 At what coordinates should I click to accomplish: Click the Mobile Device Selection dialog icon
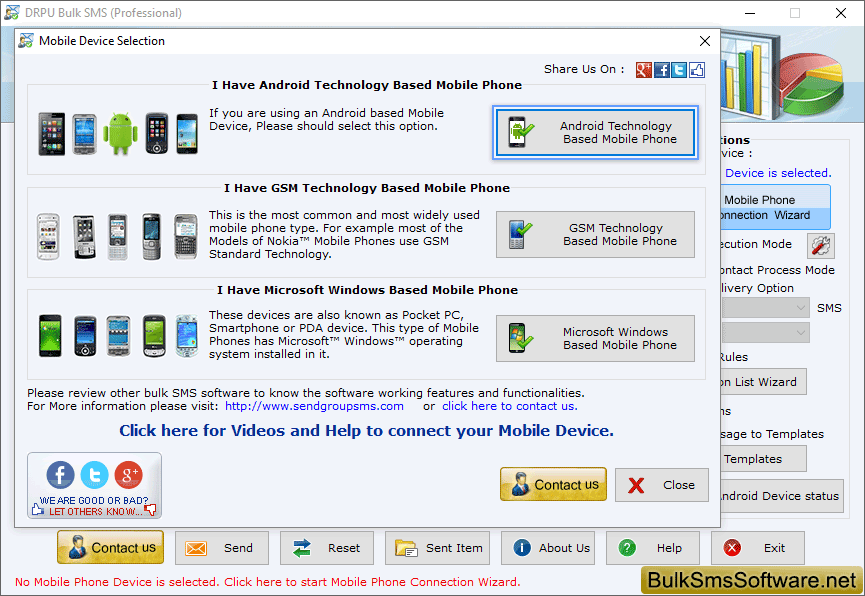click(25, 41)
